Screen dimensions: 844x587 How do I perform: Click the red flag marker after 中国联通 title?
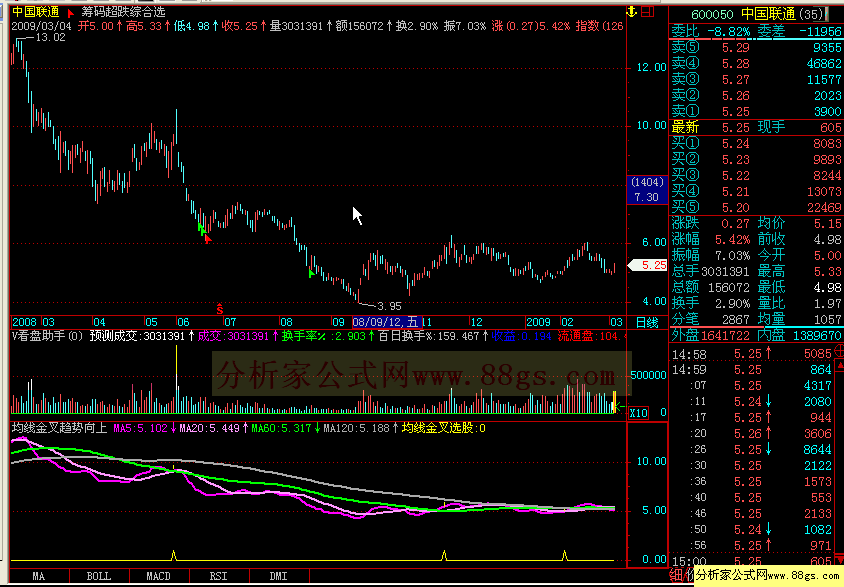click(71, 12)
